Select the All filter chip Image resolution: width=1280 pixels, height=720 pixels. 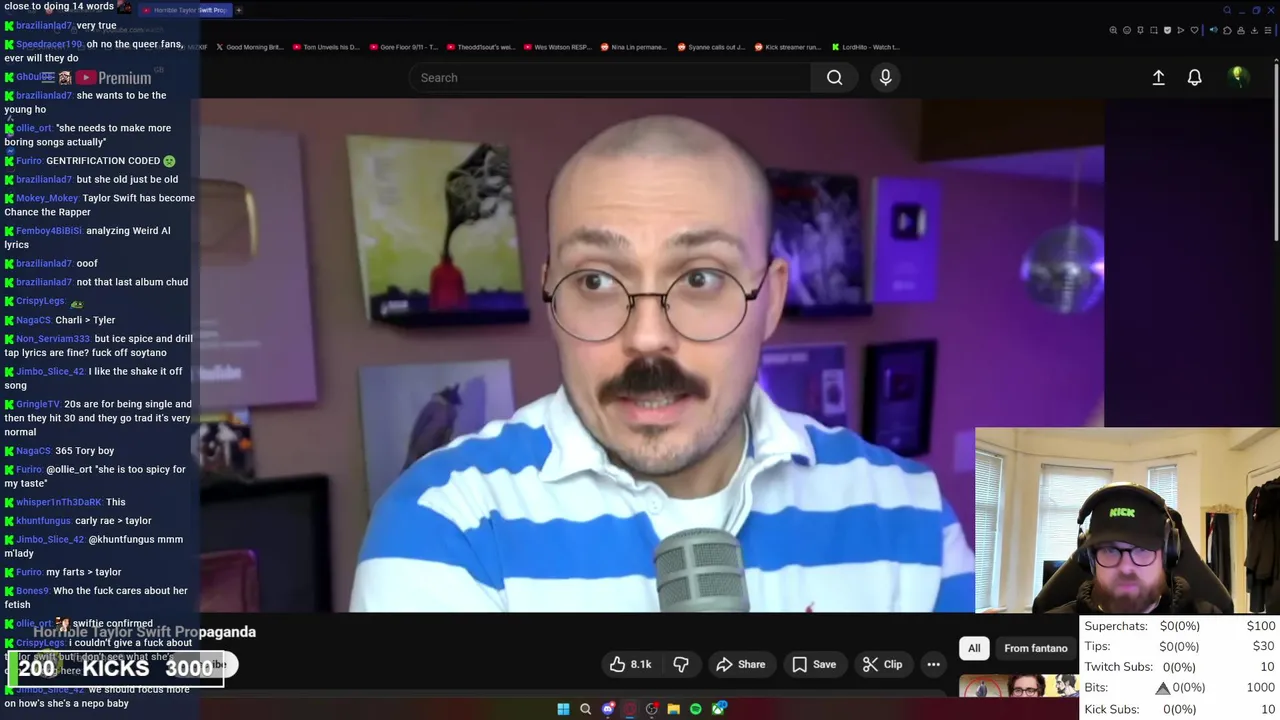point(974,648)
